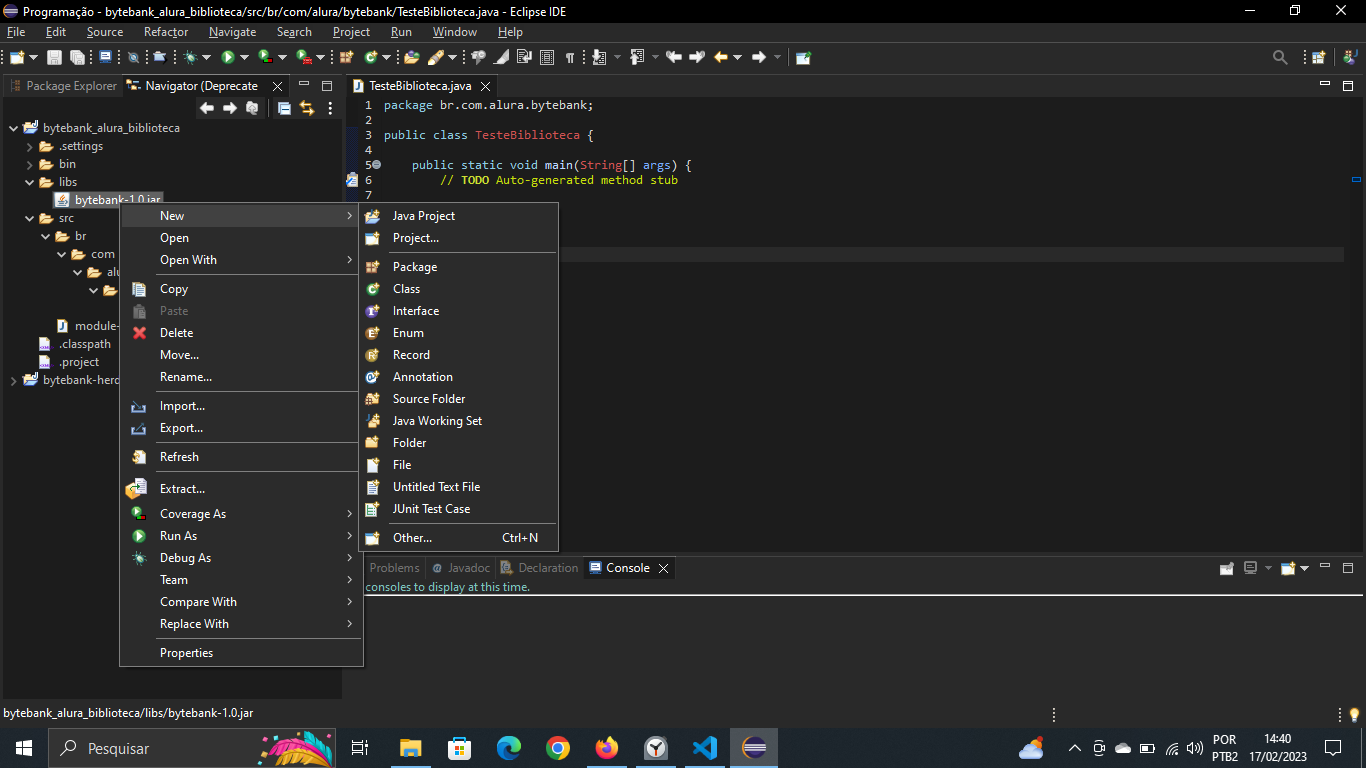The image size is (1366, 768).
Task: Click the tip lightbulb icon in status bar
Action: point(1355,714)
